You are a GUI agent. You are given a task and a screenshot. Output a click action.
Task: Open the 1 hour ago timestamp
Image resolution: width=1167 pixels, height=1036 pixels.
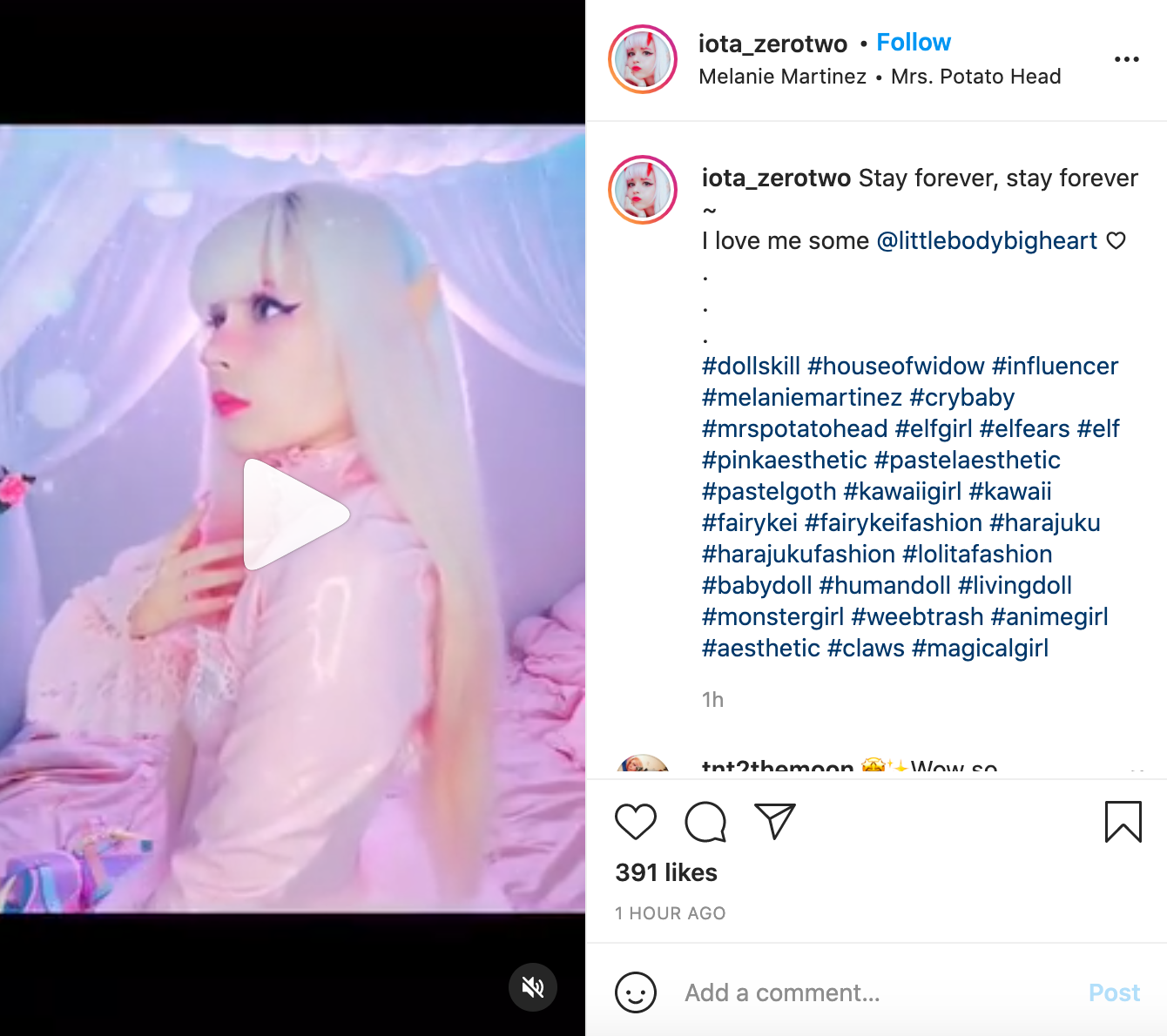670,913
